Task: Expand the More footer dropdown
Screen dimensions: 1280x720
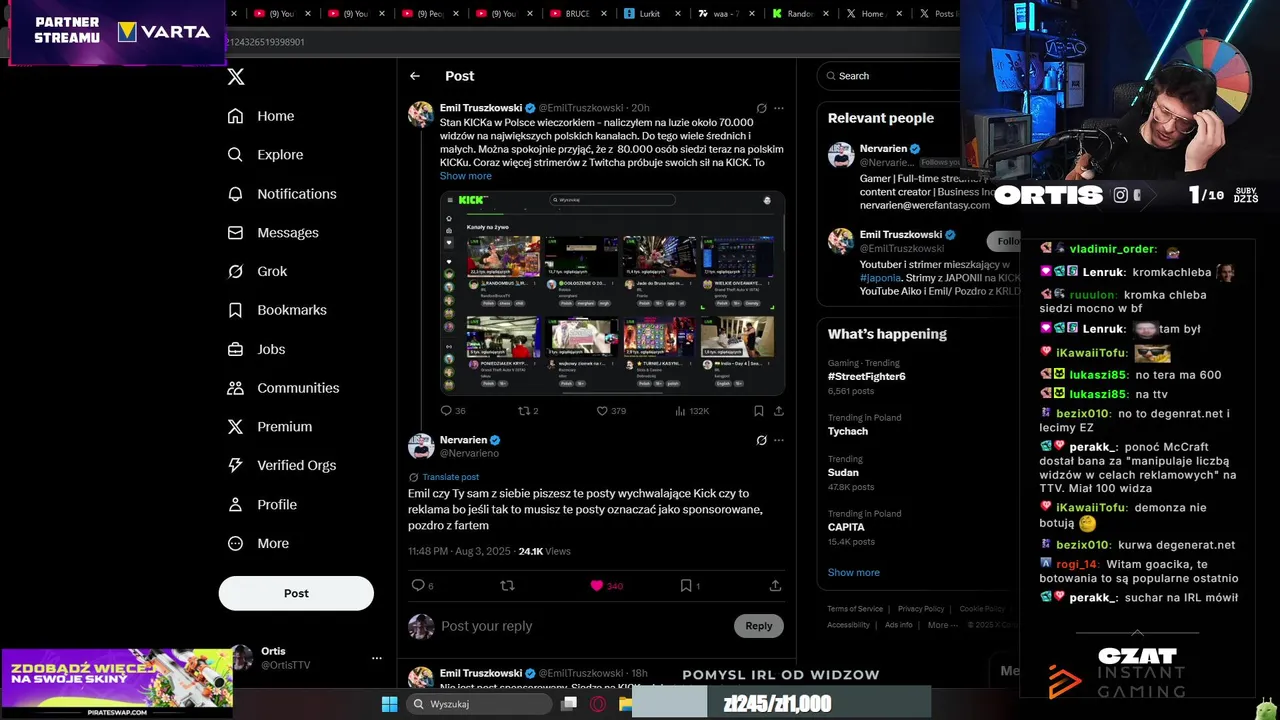Action: tap(942, 625)
